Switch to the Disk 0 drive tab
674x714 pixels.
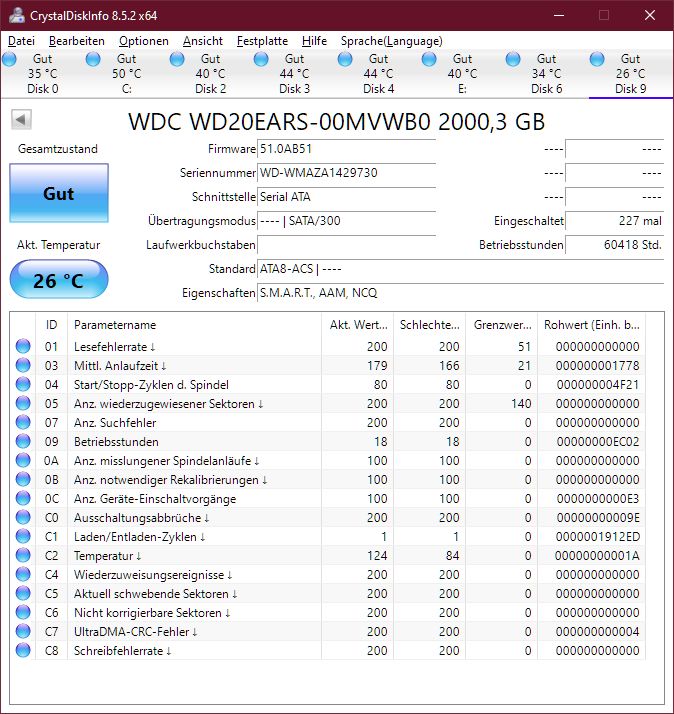click(42, 74)
